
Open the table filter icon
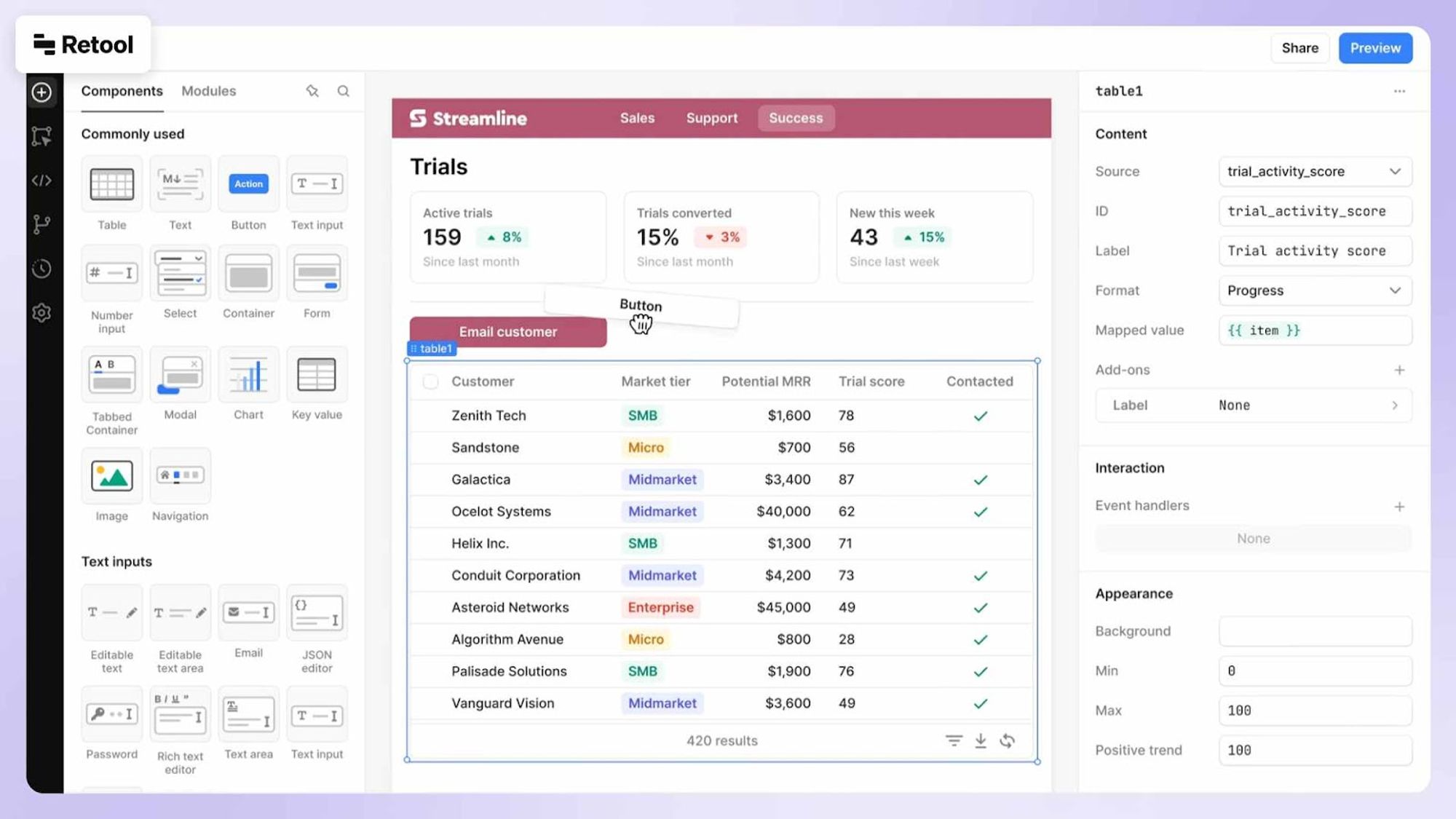[x=953, y=740]
